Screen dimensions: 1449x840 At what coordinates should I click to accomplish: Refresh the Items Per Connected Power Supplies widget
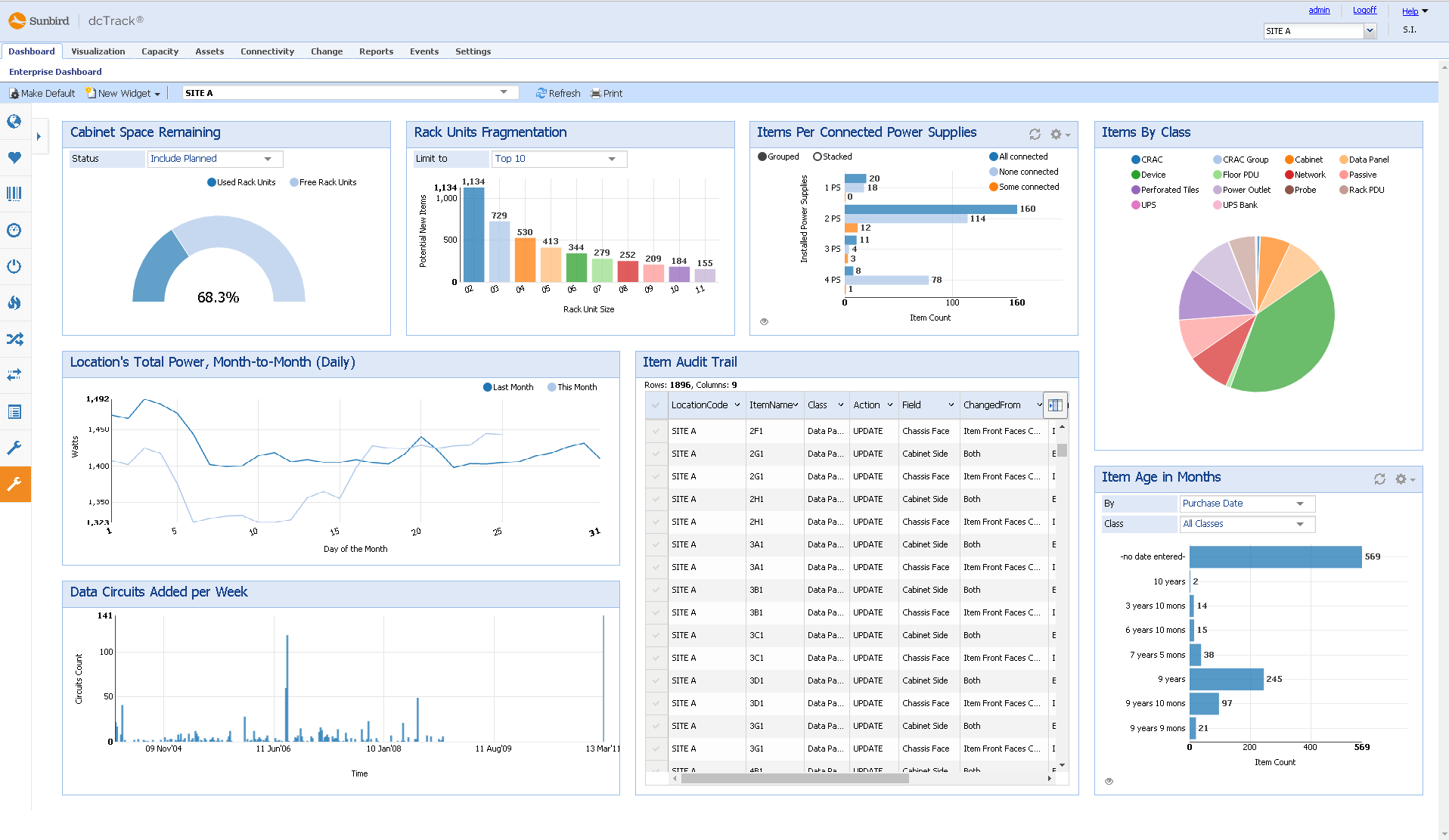[1035, 134]
